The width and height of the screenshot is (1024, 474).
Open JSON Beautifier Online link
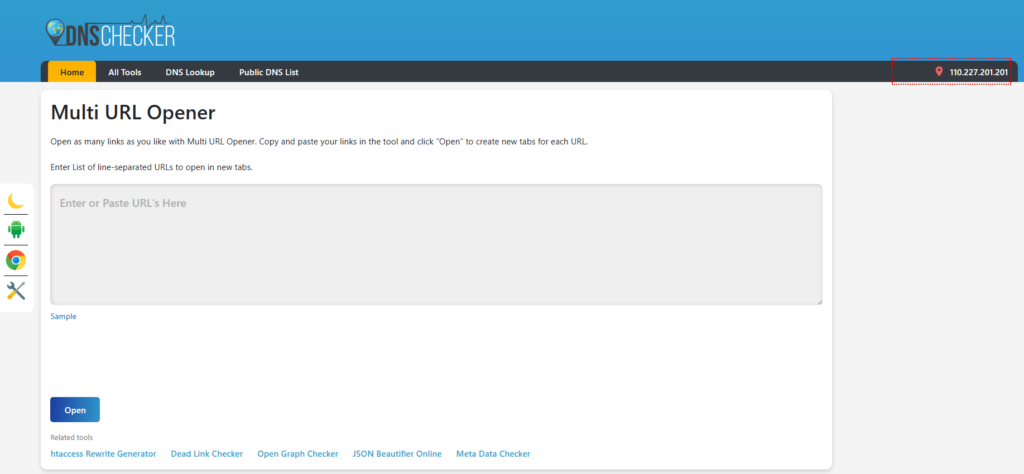[x=397, y=454]
